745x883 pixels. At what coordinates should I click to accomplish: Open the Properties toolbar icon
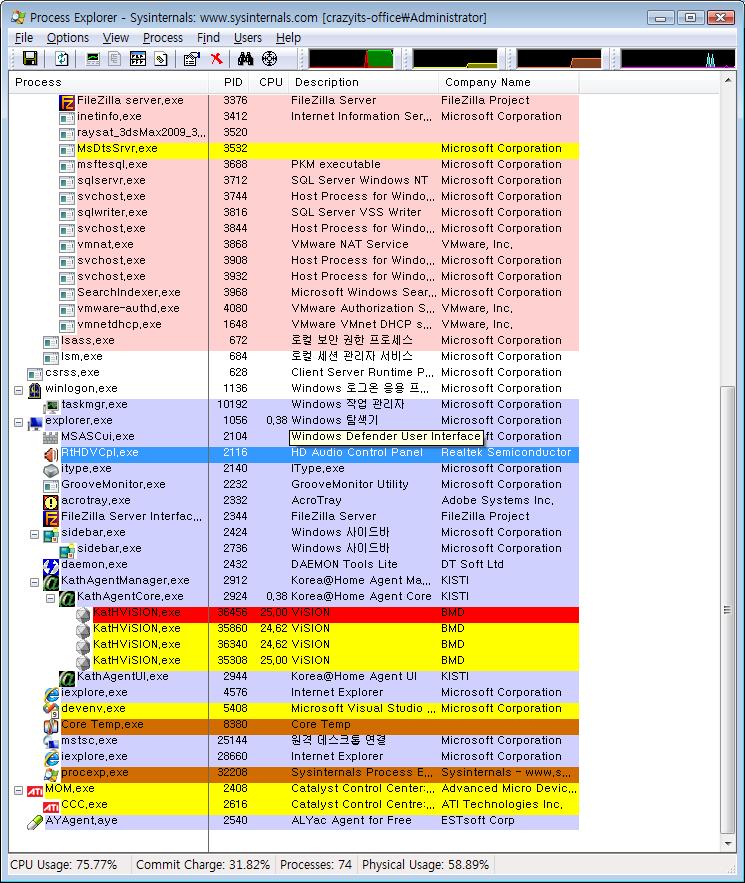(x=191, y=59)
